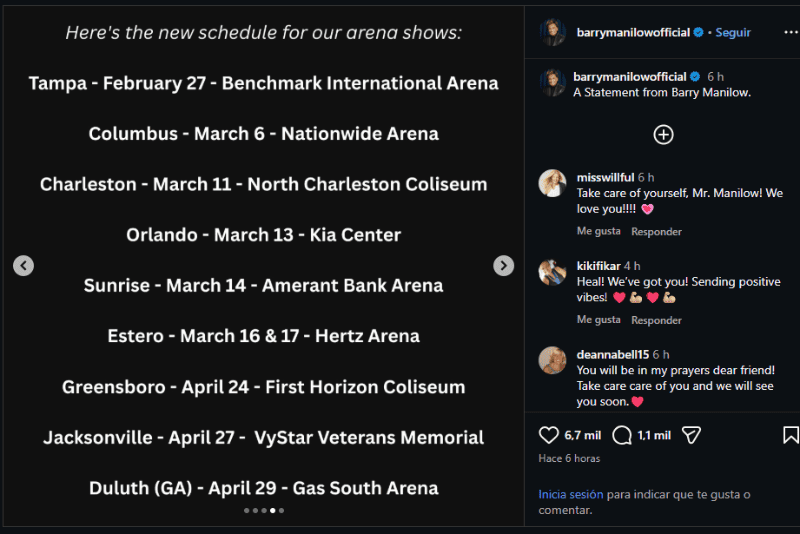This screenshot has height=534, width=800.
Task: Open kikifikar's profile picture
Action: (553, 272)
